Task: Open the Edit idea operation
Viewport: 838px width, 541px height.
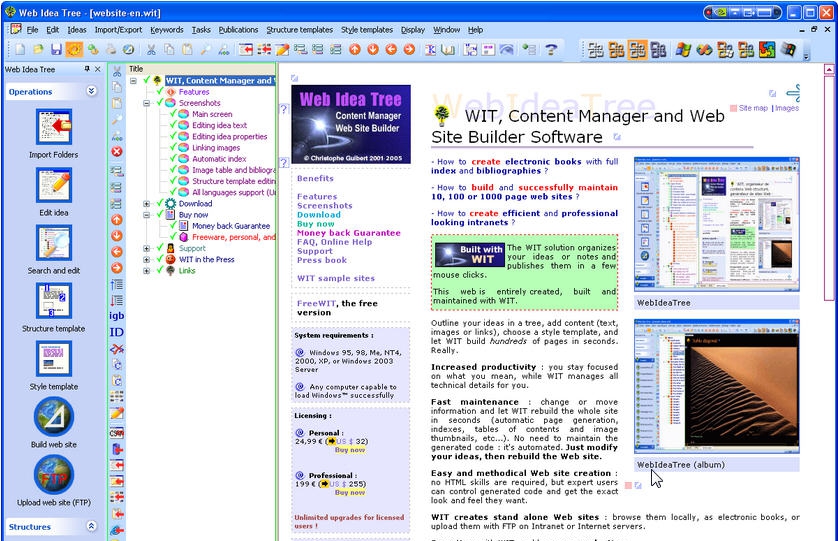Action: (53, 185)
